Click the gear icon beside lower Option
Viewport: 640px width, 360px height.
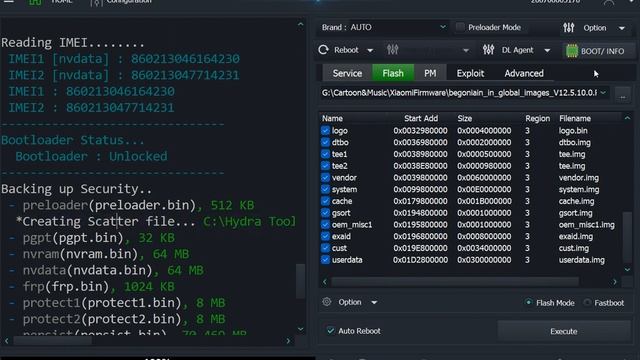coord(327,302)
